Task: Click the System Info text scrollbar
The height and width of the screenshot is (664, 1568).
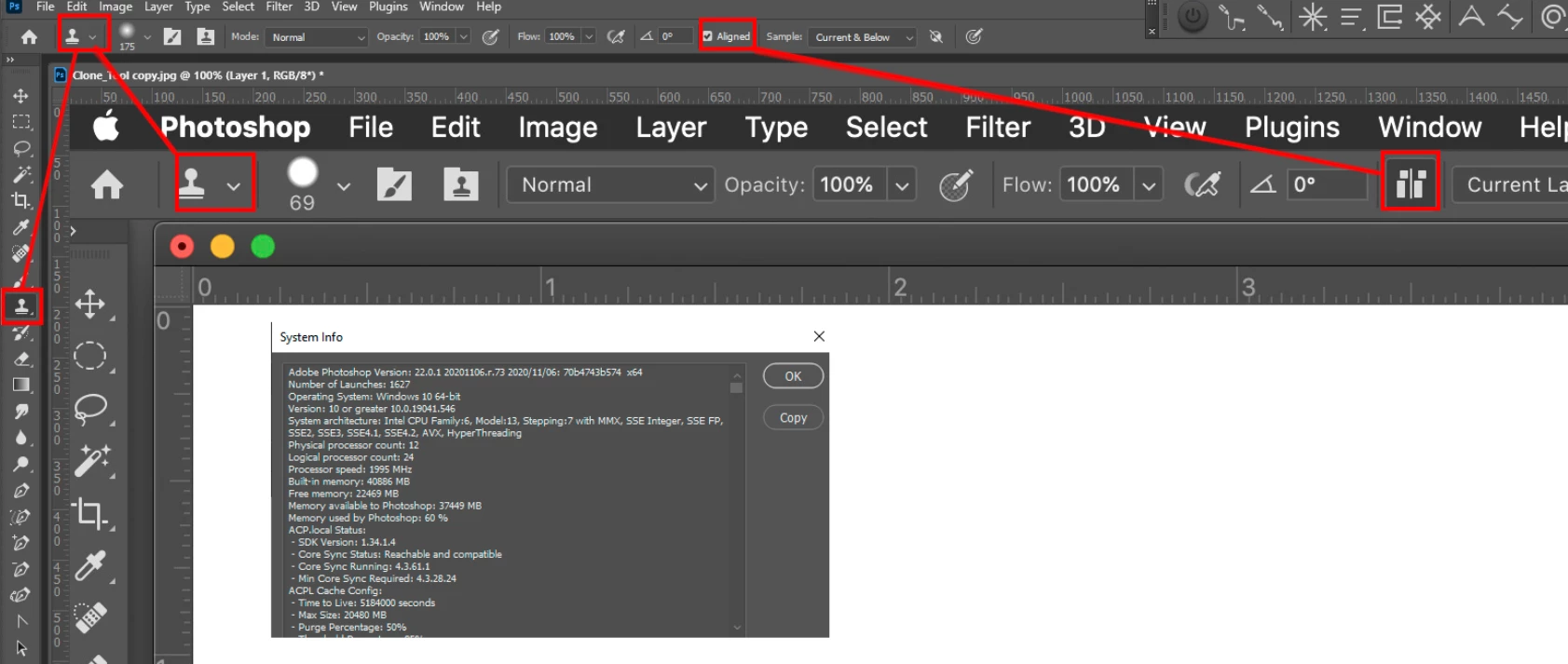Action: (x=736, y=499)
